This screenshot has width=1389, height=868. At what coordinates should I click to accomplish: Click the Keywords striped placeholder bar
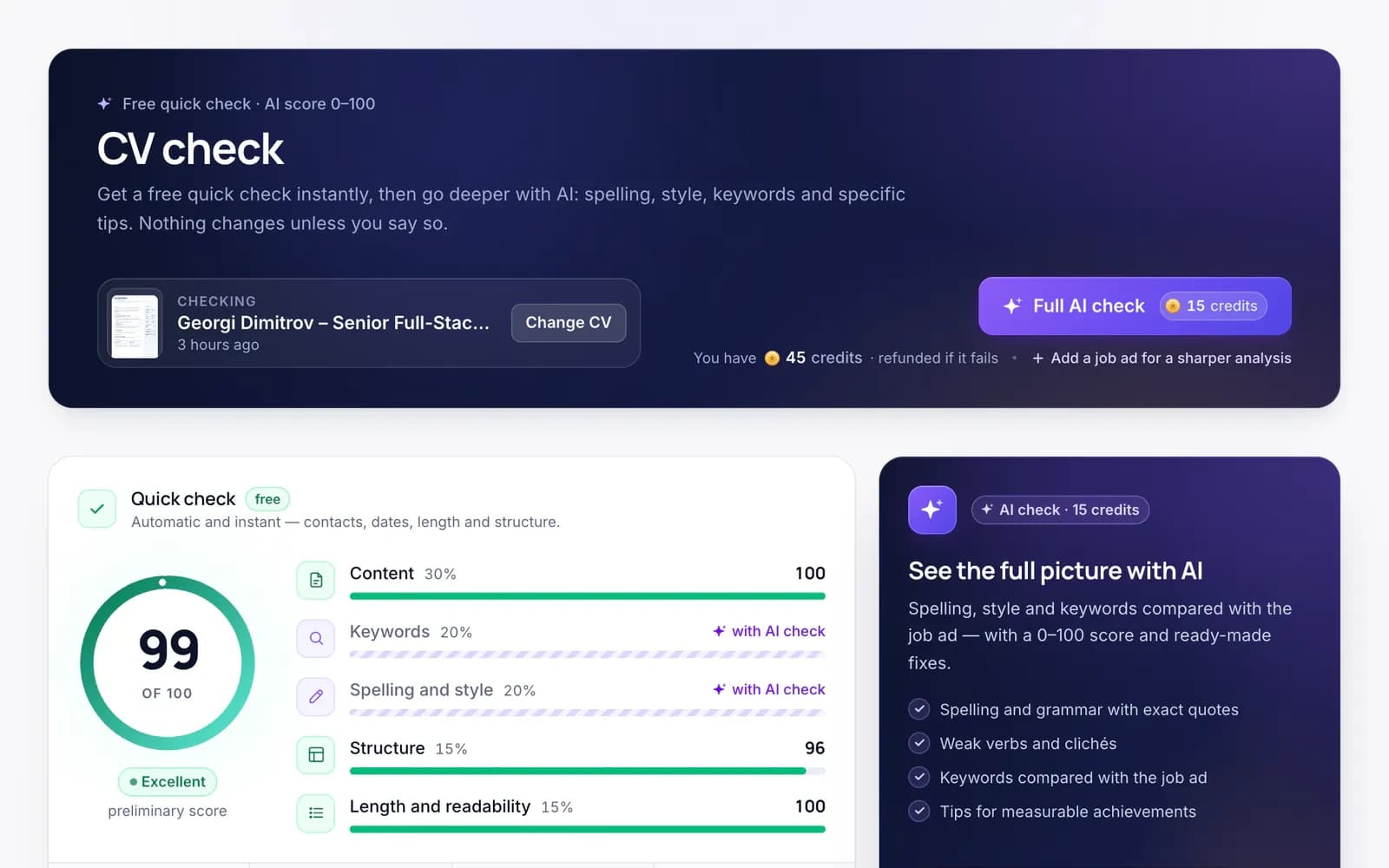(588, 654)
